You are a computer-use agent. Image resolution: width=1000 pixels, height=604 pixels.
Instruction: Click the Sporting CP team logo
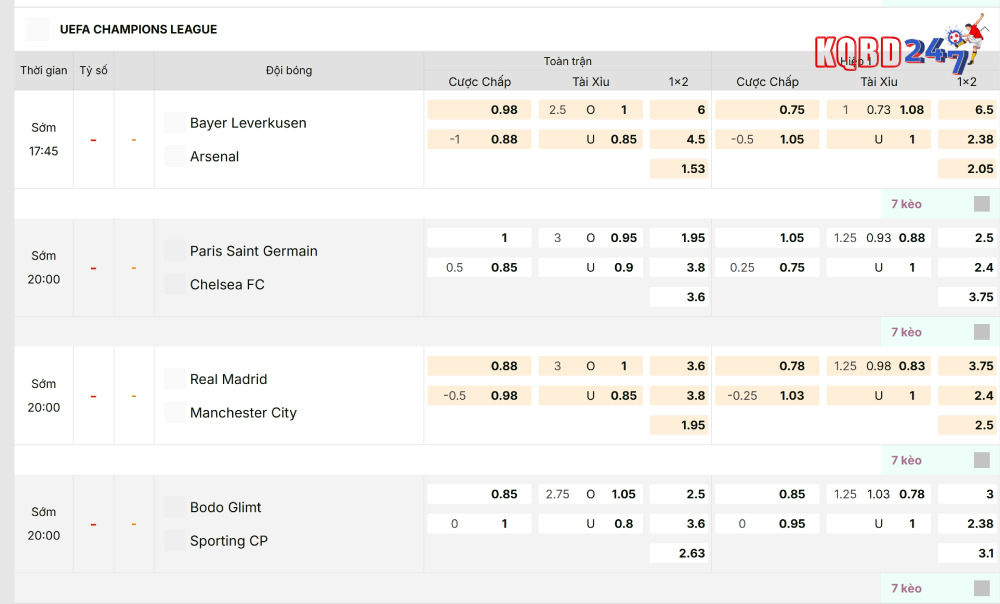tap(175, 540)
